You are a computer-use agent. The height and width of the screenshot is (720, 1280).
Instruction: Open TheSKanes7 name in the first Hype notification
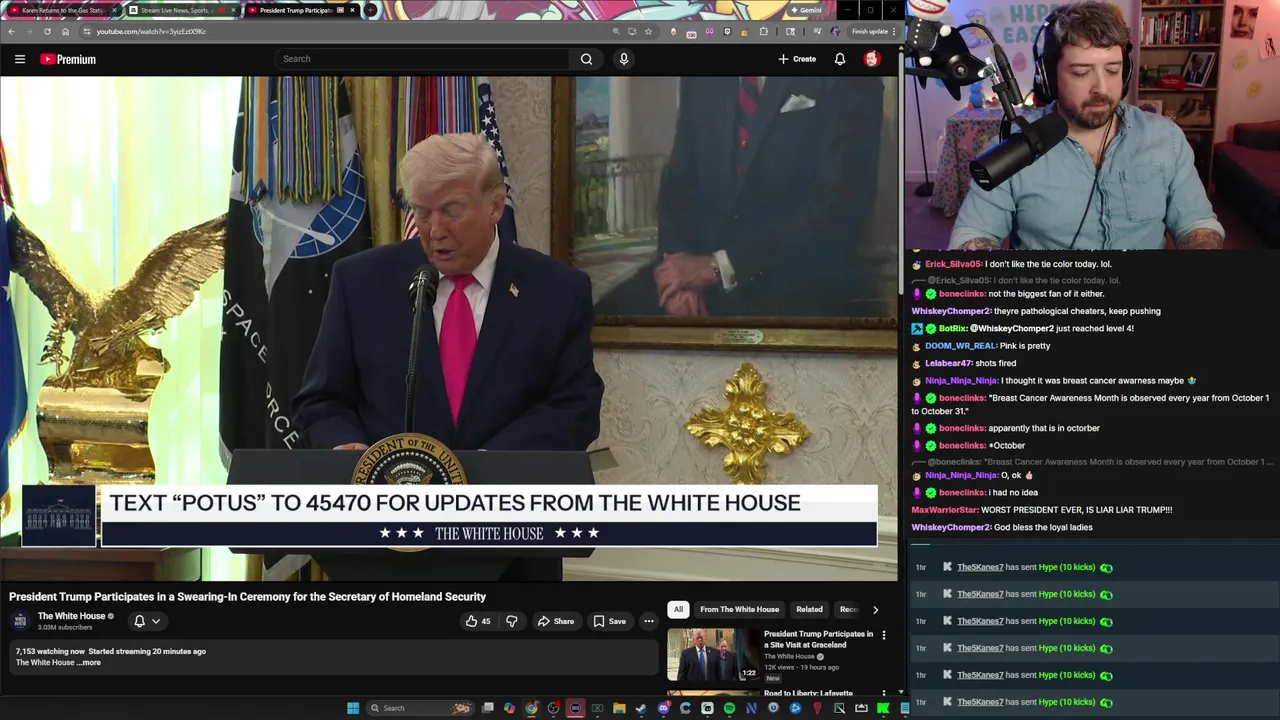980,567
